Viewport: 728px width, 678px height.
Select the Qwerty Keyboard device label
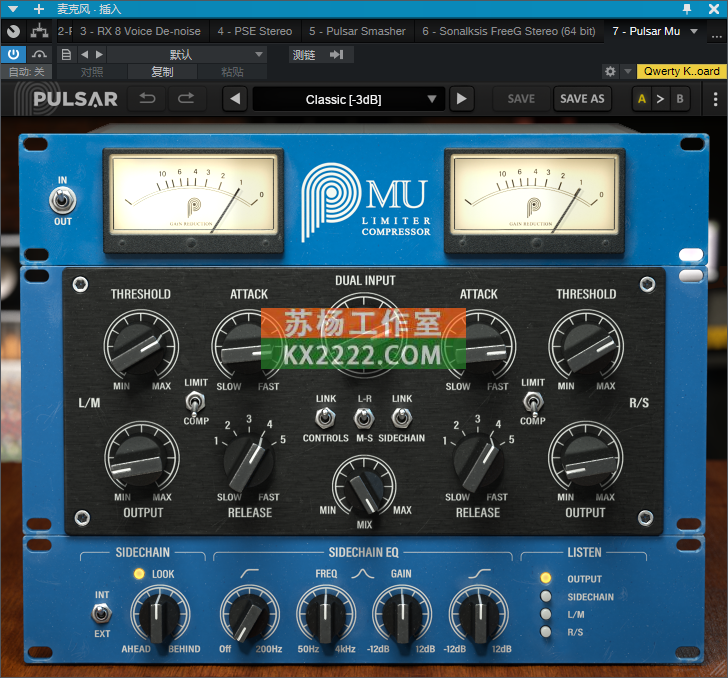[681, 72]
